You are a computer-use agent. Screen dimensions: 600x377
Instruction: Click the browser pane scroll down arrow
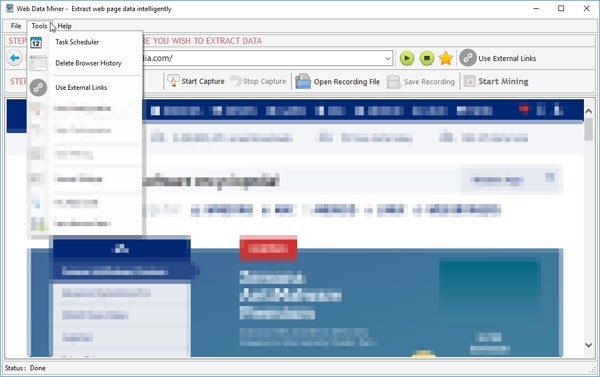tap(589, 345)
